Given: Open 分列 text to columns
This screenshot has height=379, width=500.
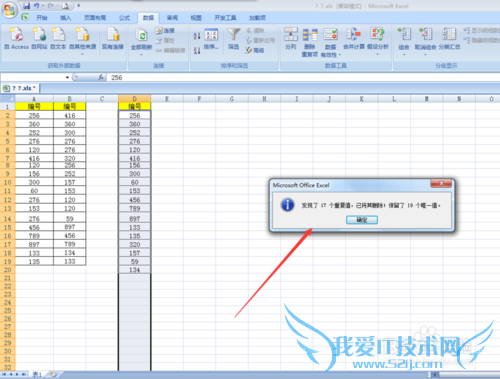Looking at the screenshot, I should 291,39.
